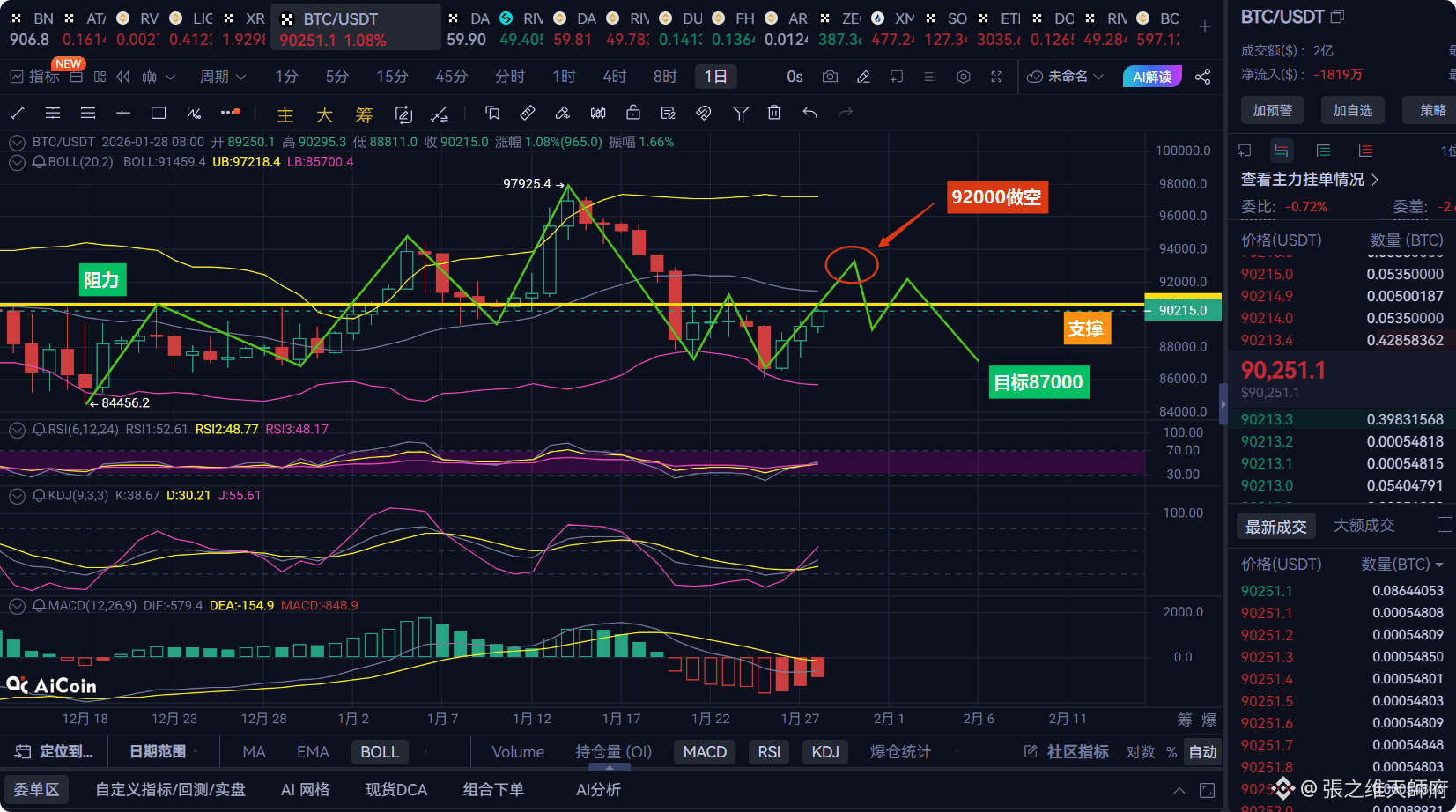Click the 90215.0 current price axis label
The width and height of the screenshot is (1456, 812).
point(1182,310)
